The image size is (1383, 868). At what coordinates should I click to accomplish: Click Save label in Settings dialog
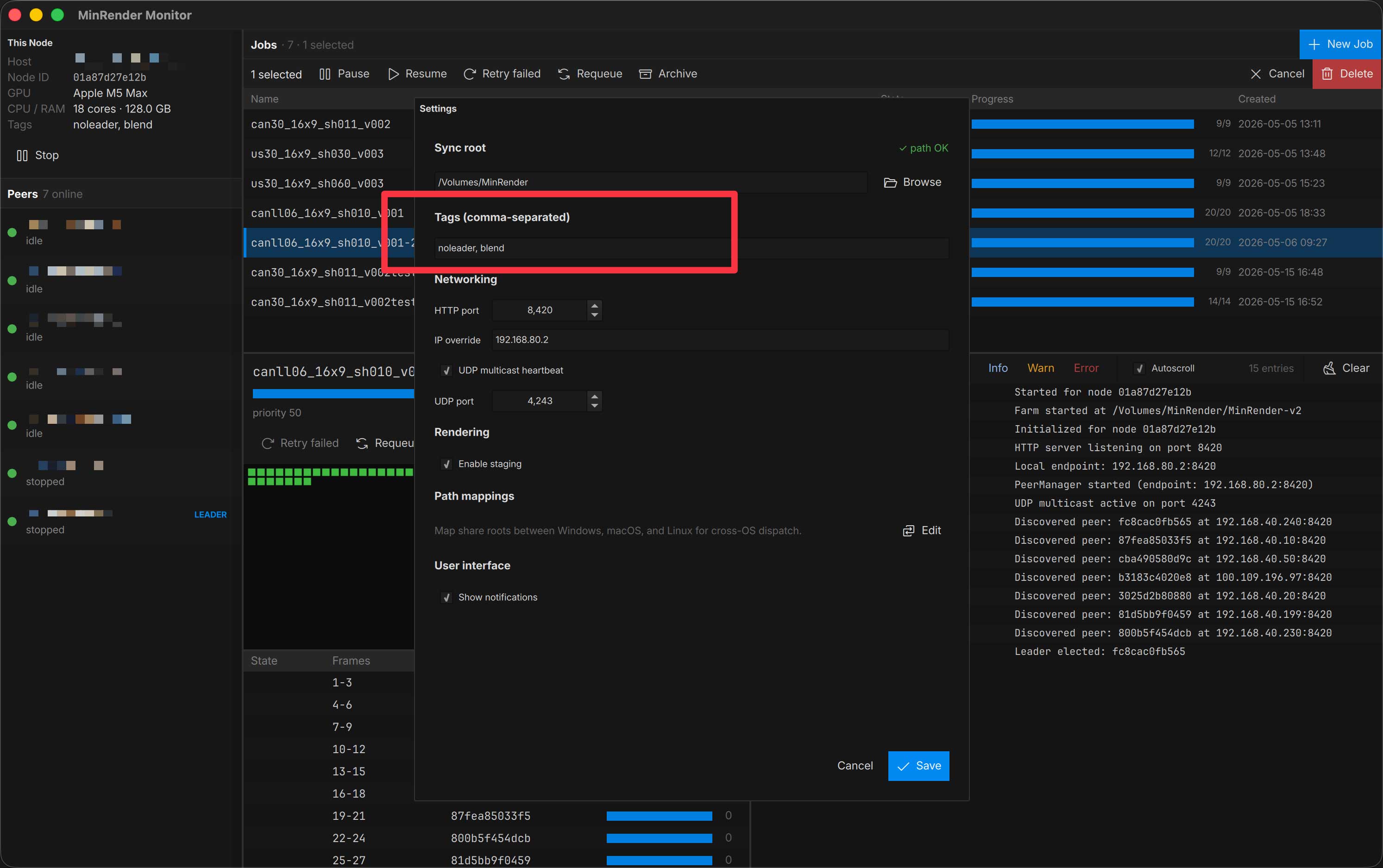click(x=928, y=766)
